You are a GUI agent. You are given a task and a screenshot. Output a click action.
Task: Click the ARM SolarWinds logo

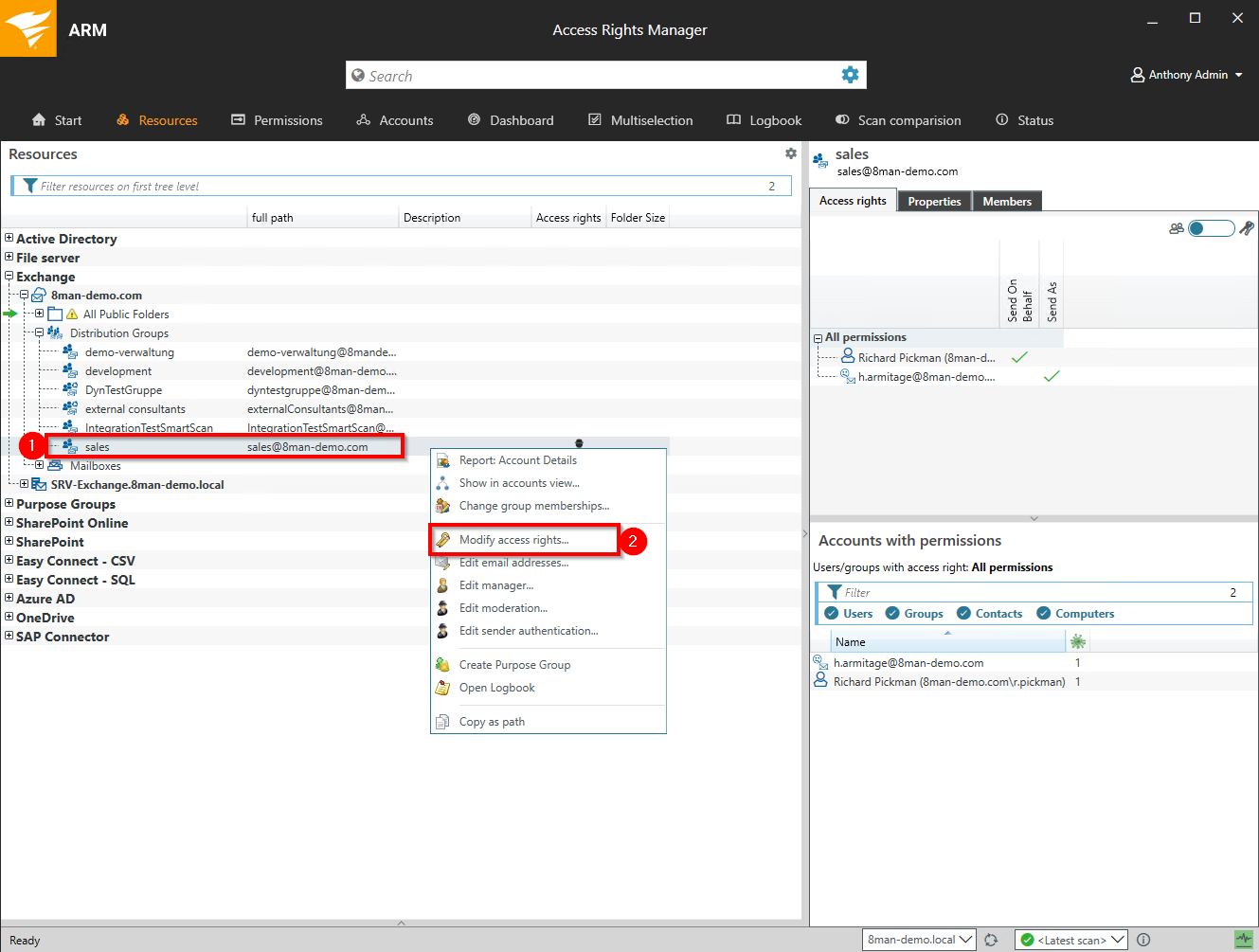(28, 28)
